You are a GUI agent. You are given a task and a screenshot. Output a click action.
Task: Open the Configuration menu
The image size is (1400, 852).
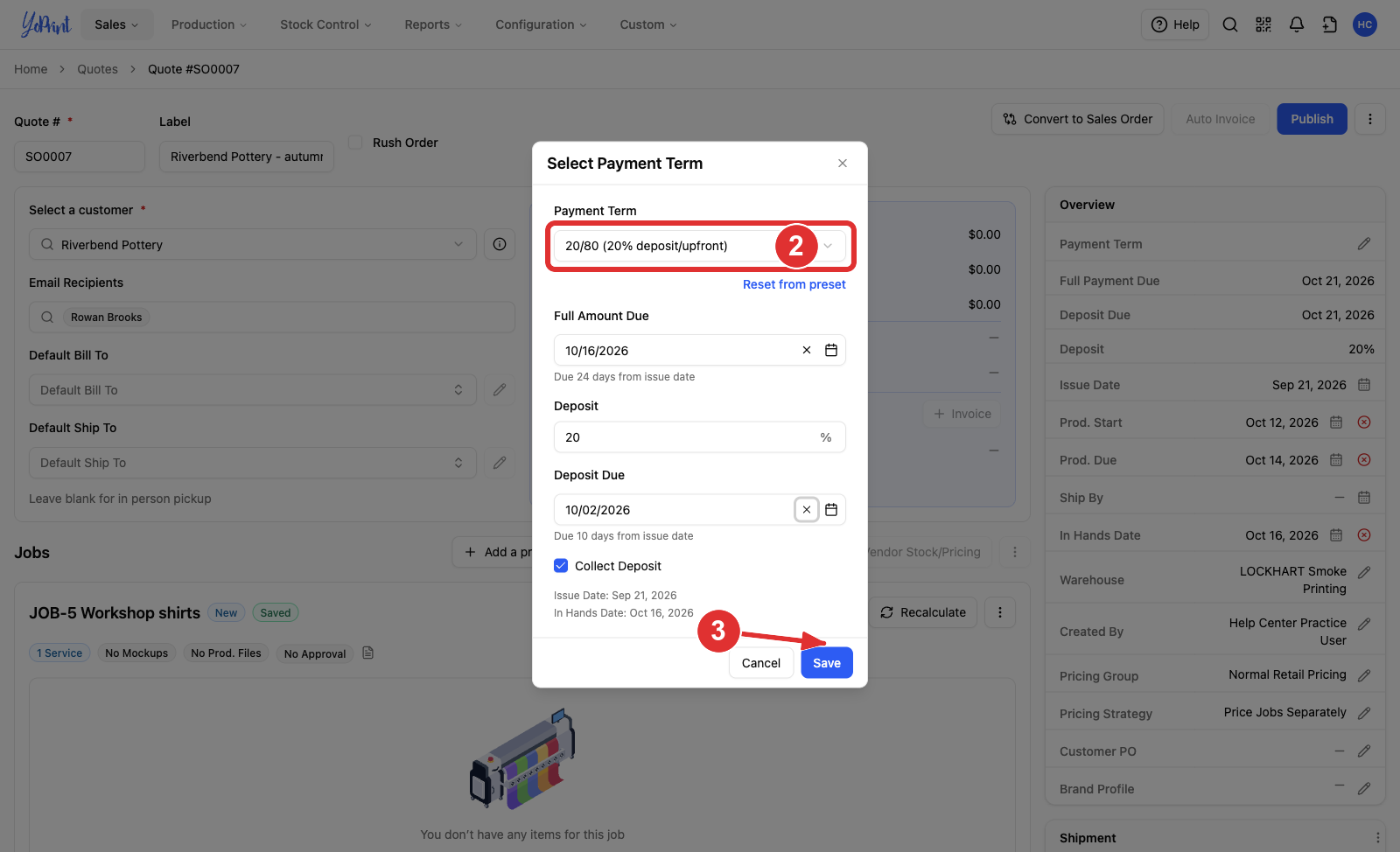pos(541,24)
